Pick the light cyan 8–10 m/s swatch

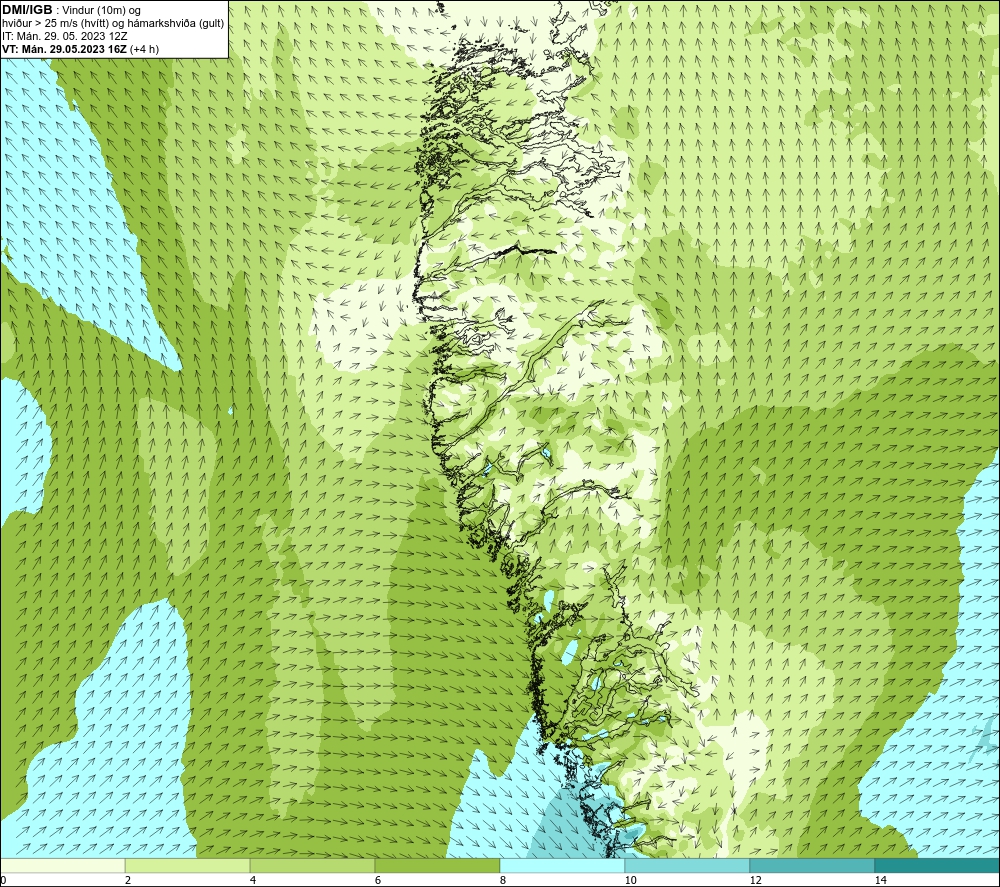[x=562, y=865]
